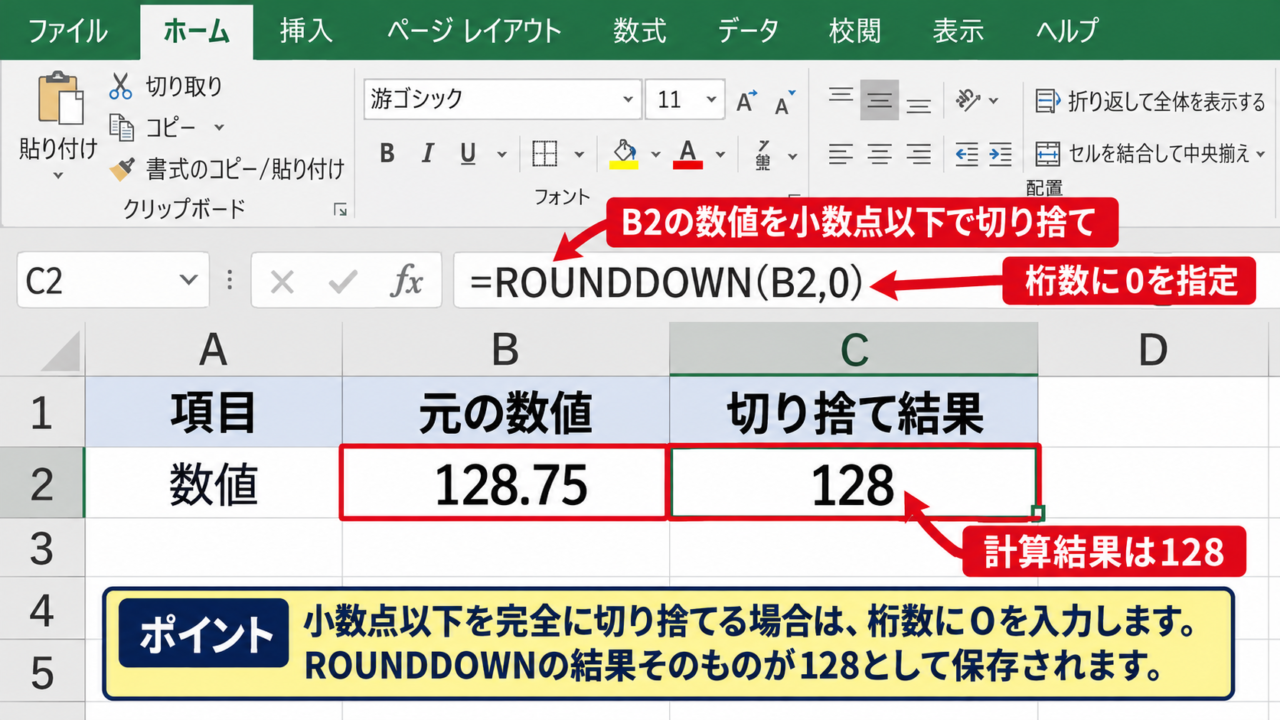The height and width of the screenshot is (720, 1280).
Task: Cancel the formula entry X button
Action: 282,283
